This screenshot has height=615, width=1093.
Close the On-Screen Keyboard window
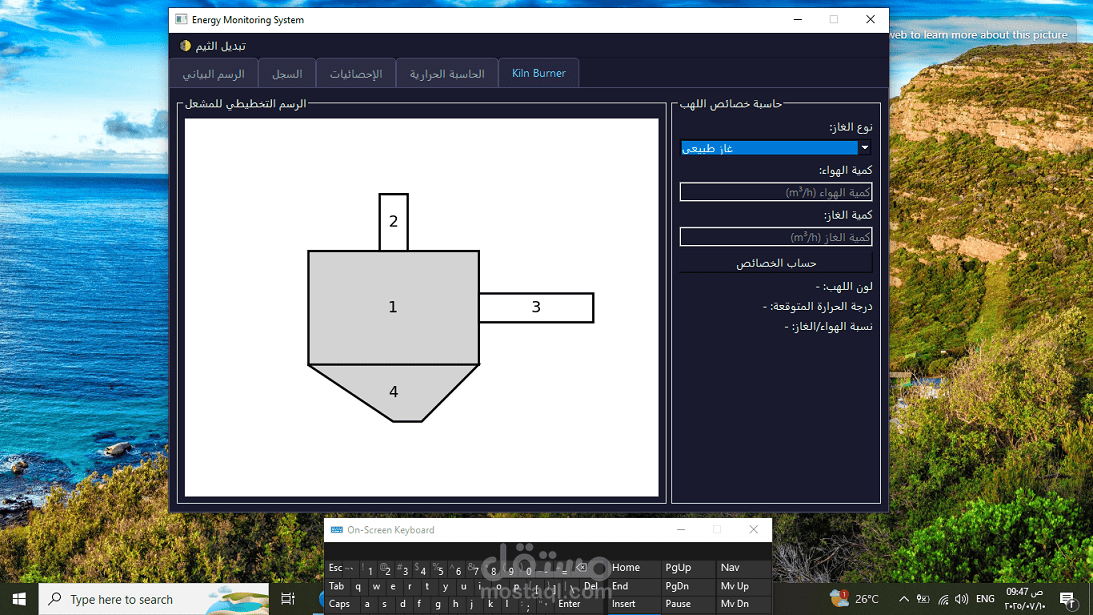pos(754,530)
